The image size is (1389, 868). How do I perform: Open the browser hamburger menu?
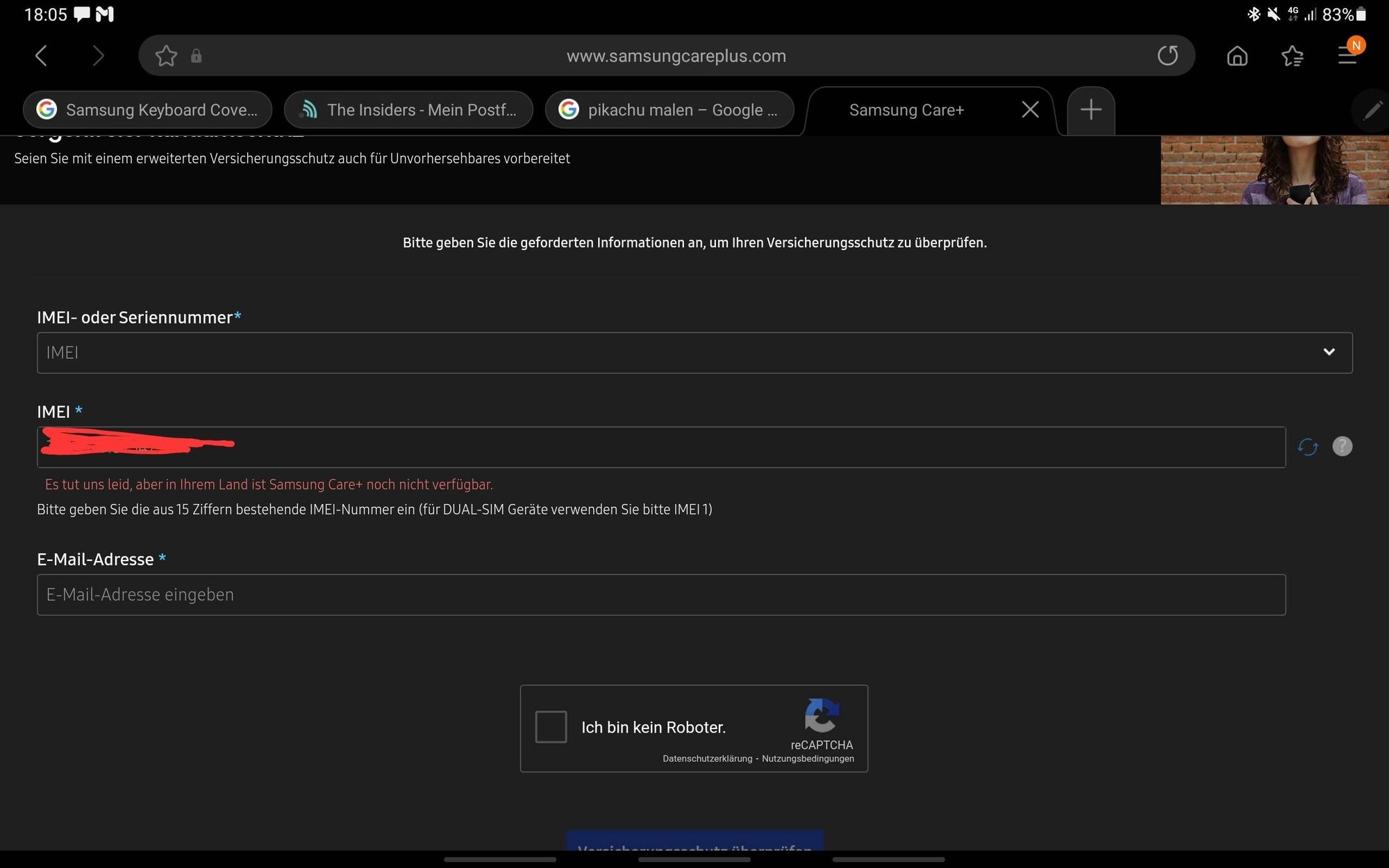click(1348, 56)
